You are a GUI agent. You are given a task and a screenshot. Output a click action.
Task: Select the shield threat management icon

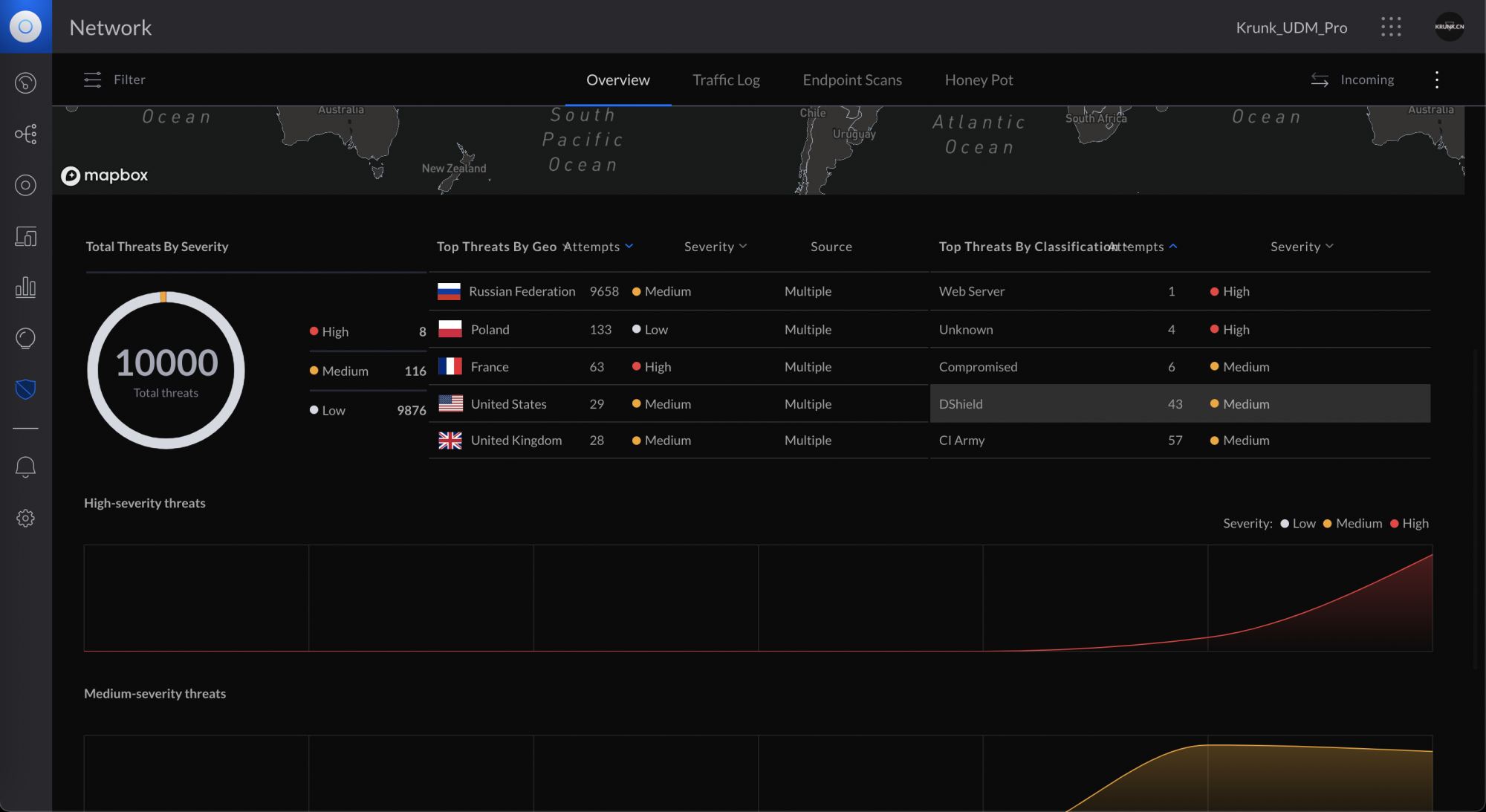tap(25, 389)
